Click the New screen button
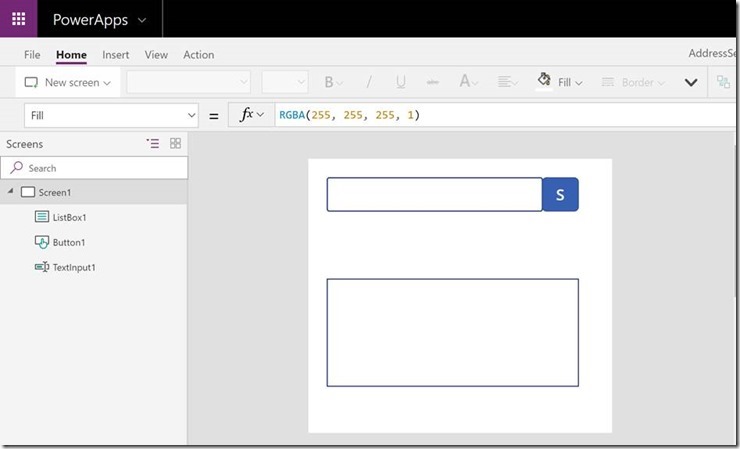This screenshot has width=740, height=449. click(68, 83)
